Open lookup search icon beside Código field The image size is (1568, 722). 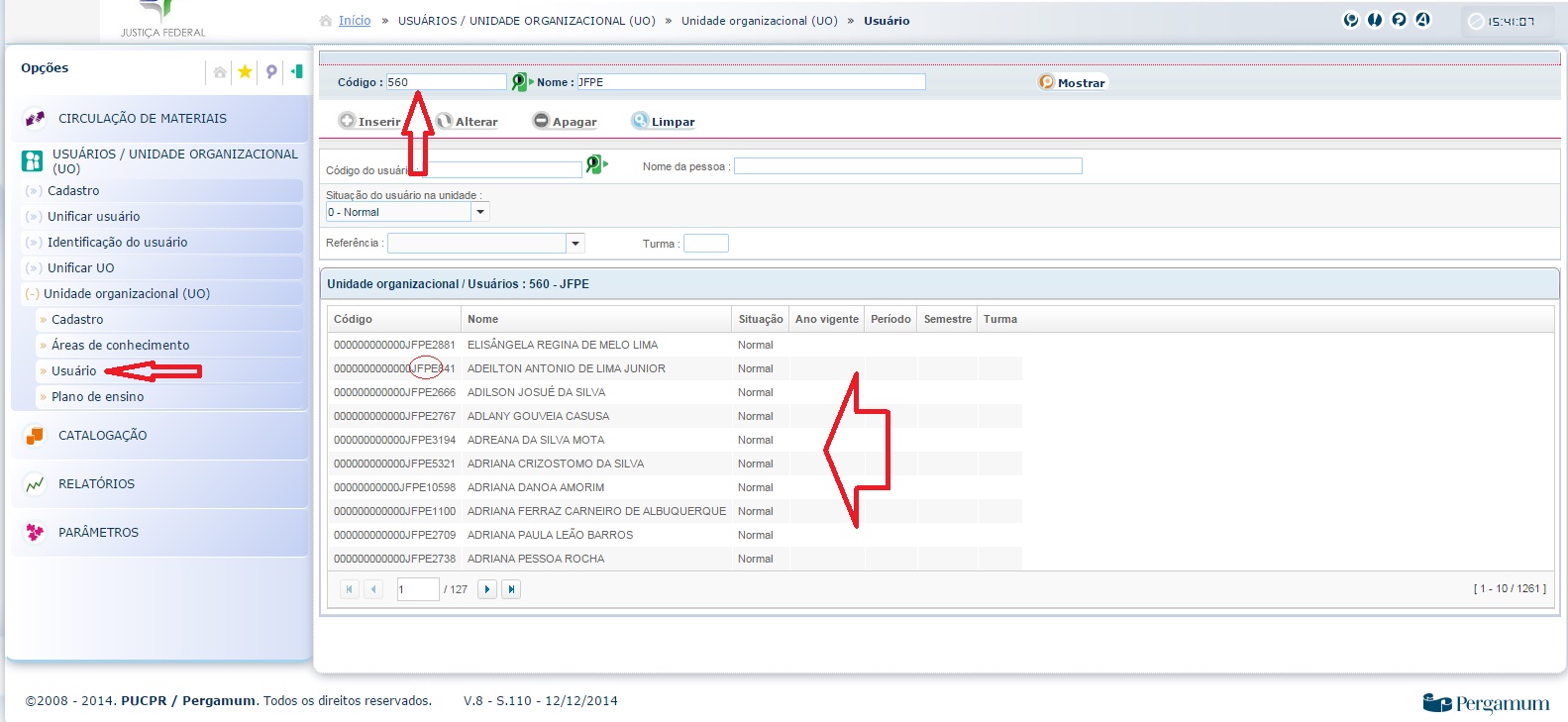[521, 82]
